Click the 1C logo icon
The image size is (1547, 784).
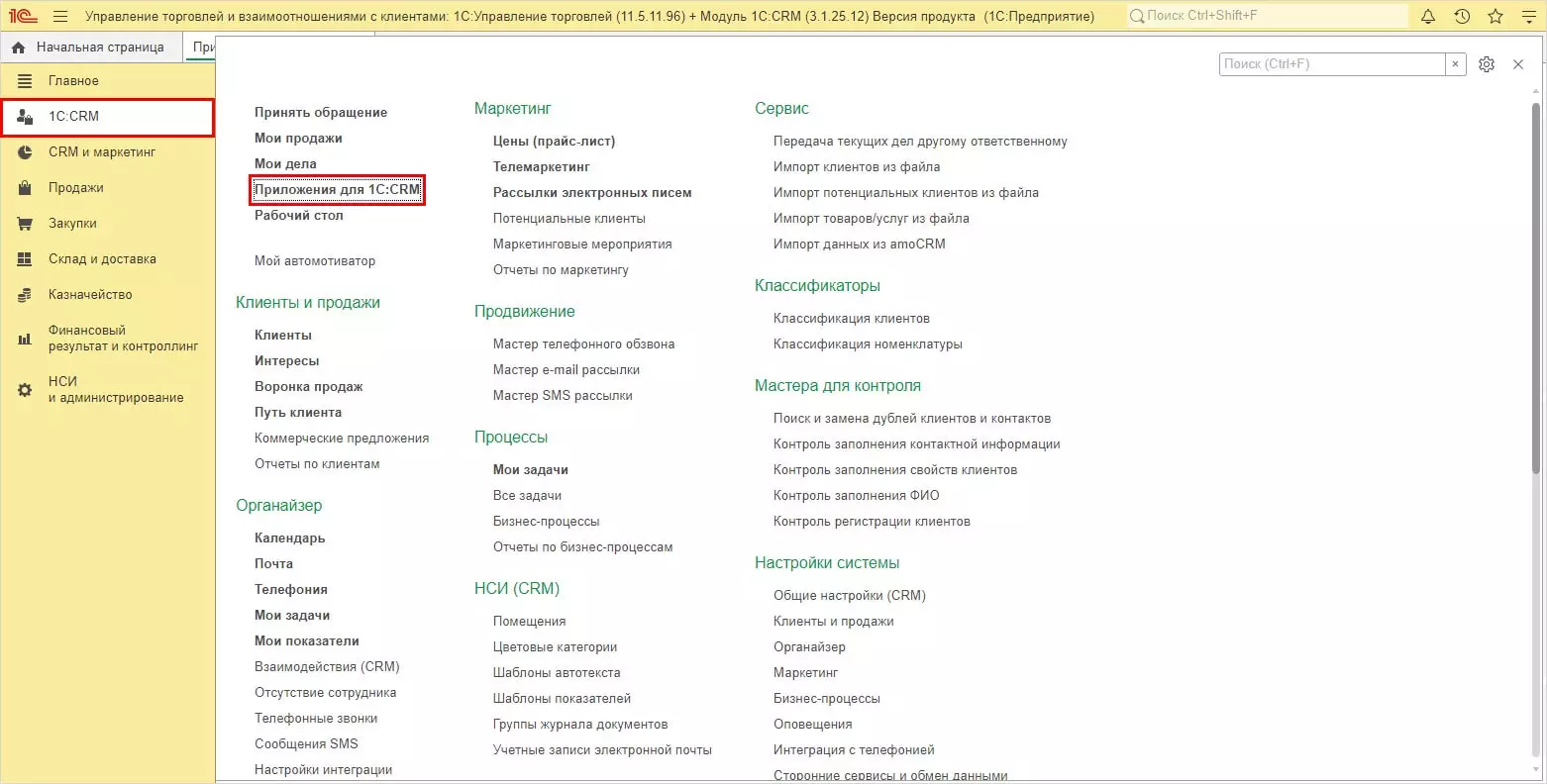click(x=23, y=16)
